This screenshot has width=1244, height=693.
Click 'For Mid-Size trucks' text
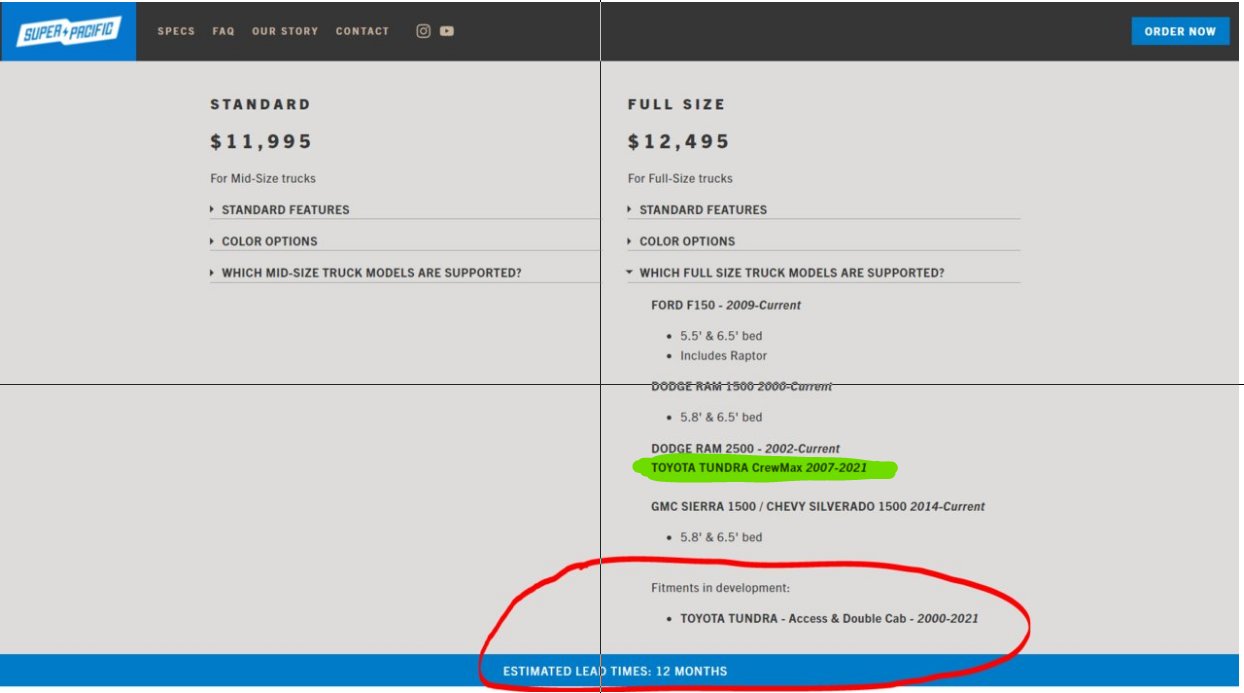click(x=263, y=178)
